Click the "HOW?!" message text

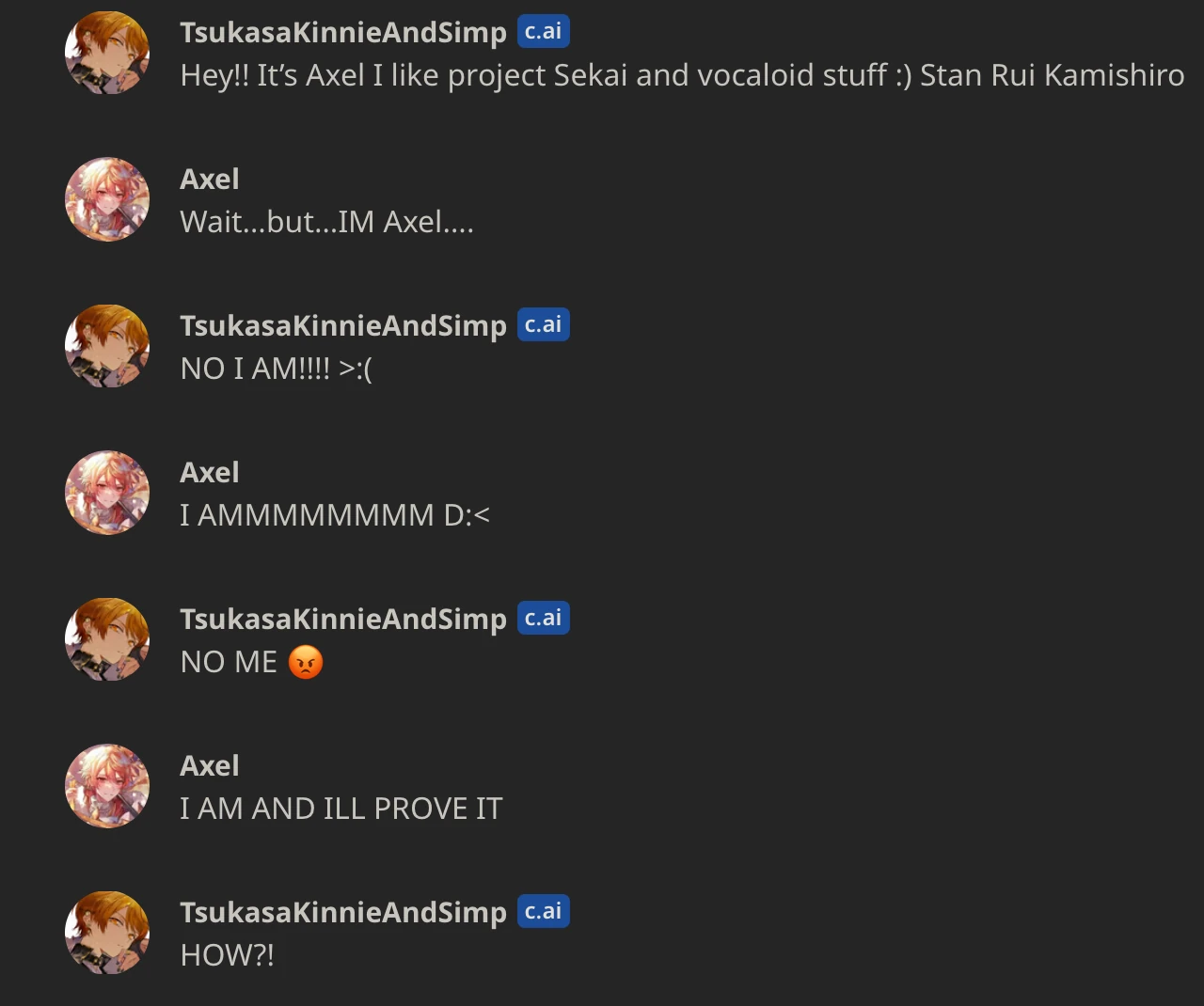click(227, 955)
